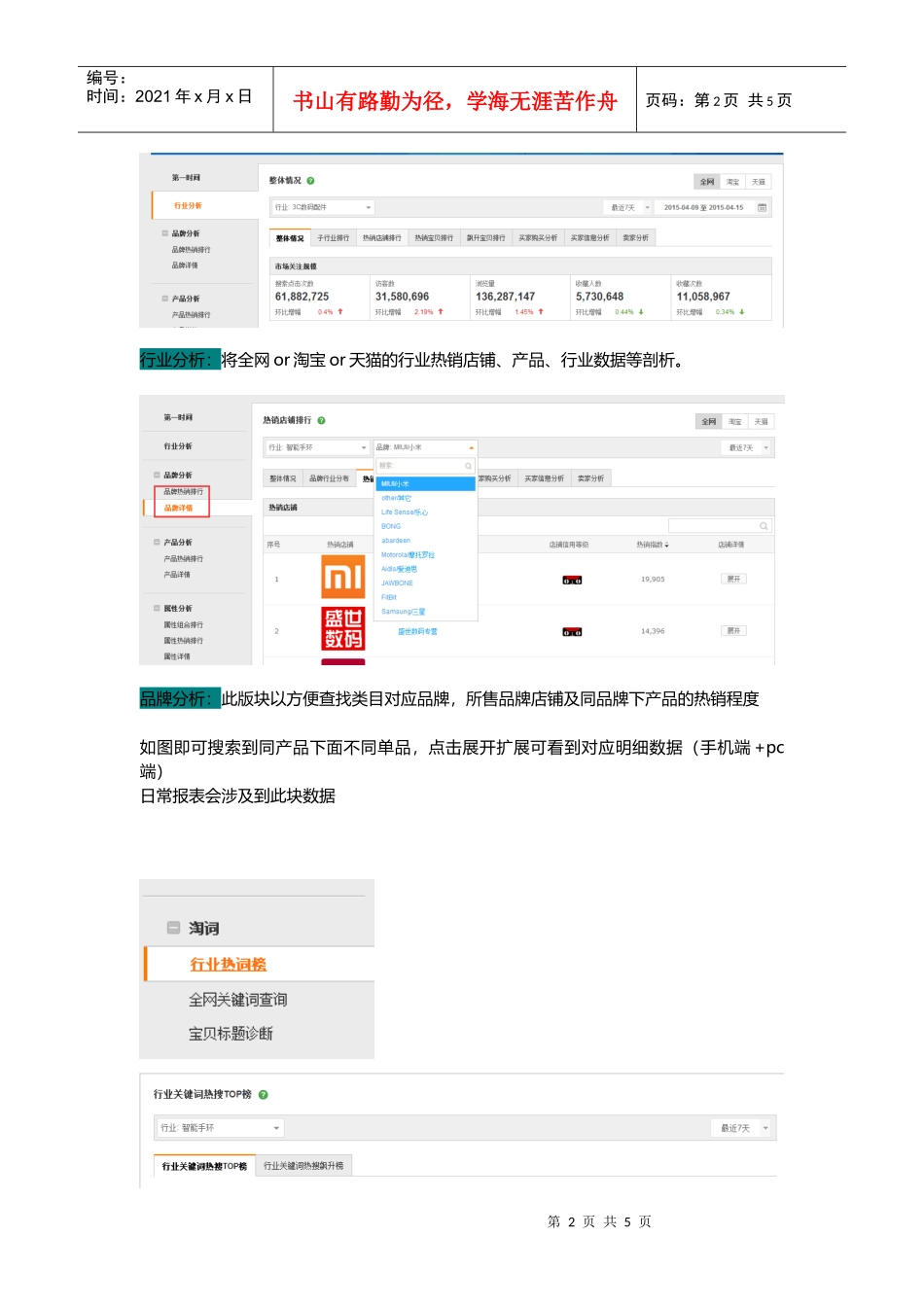Select 全网 in the 热销店铺排行 panel

pos(709,422)
